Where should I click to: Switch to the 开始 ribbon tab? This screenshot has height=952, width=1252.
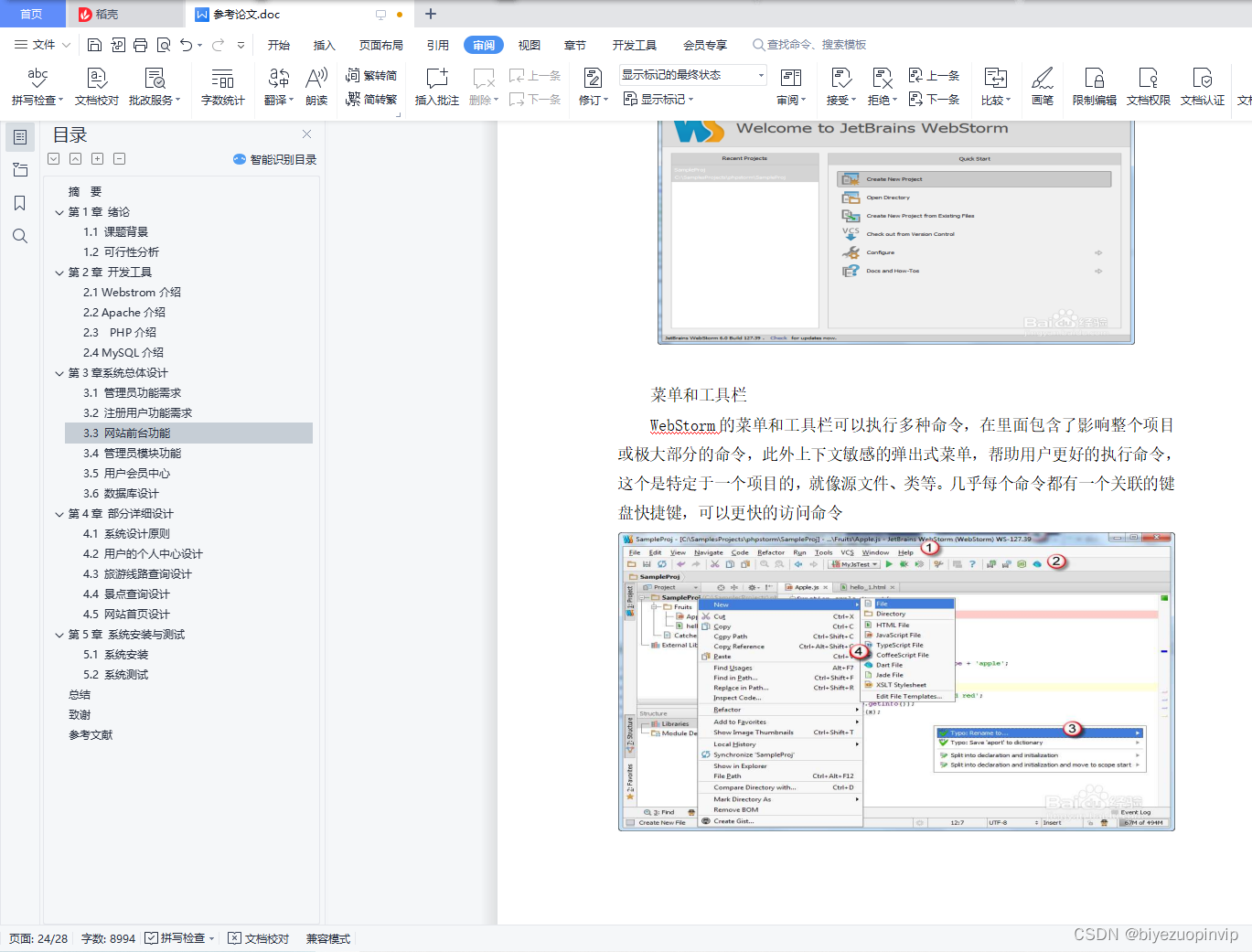(279, 45)
